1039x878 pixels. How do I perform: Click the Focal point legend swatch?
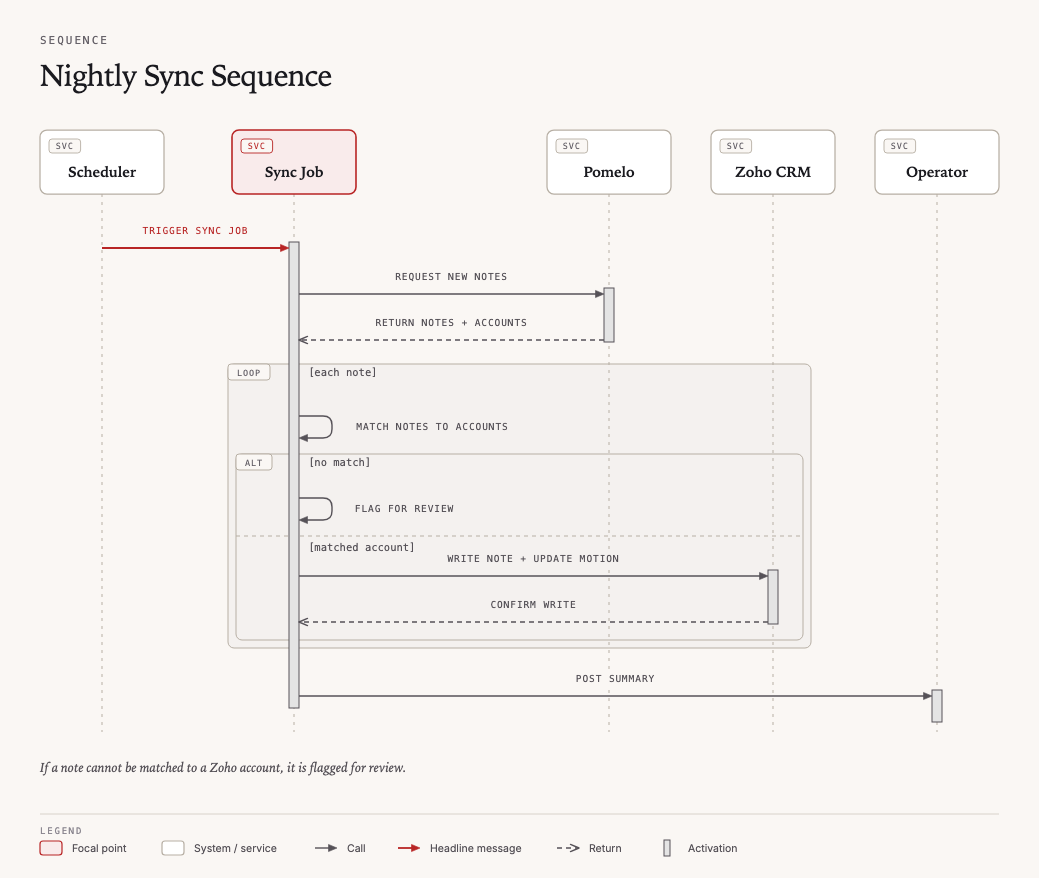tap(51, 848)
